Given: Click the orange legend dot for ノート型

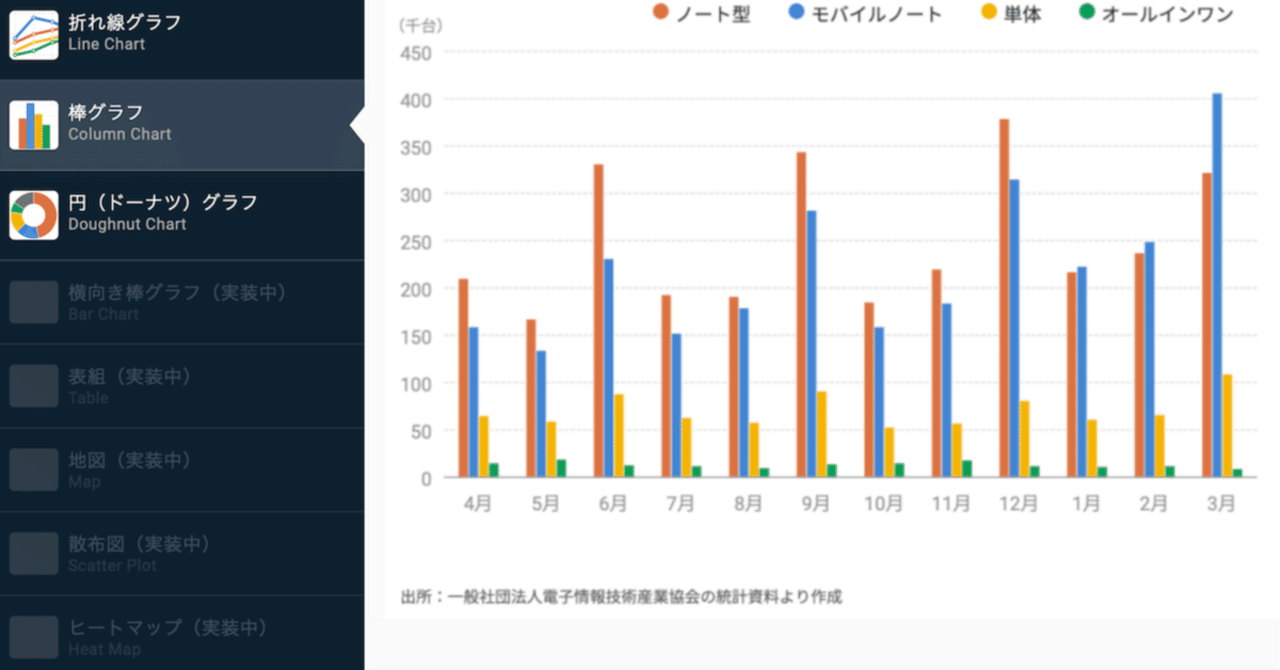Looking at the screenshot, I should (660, 13).
